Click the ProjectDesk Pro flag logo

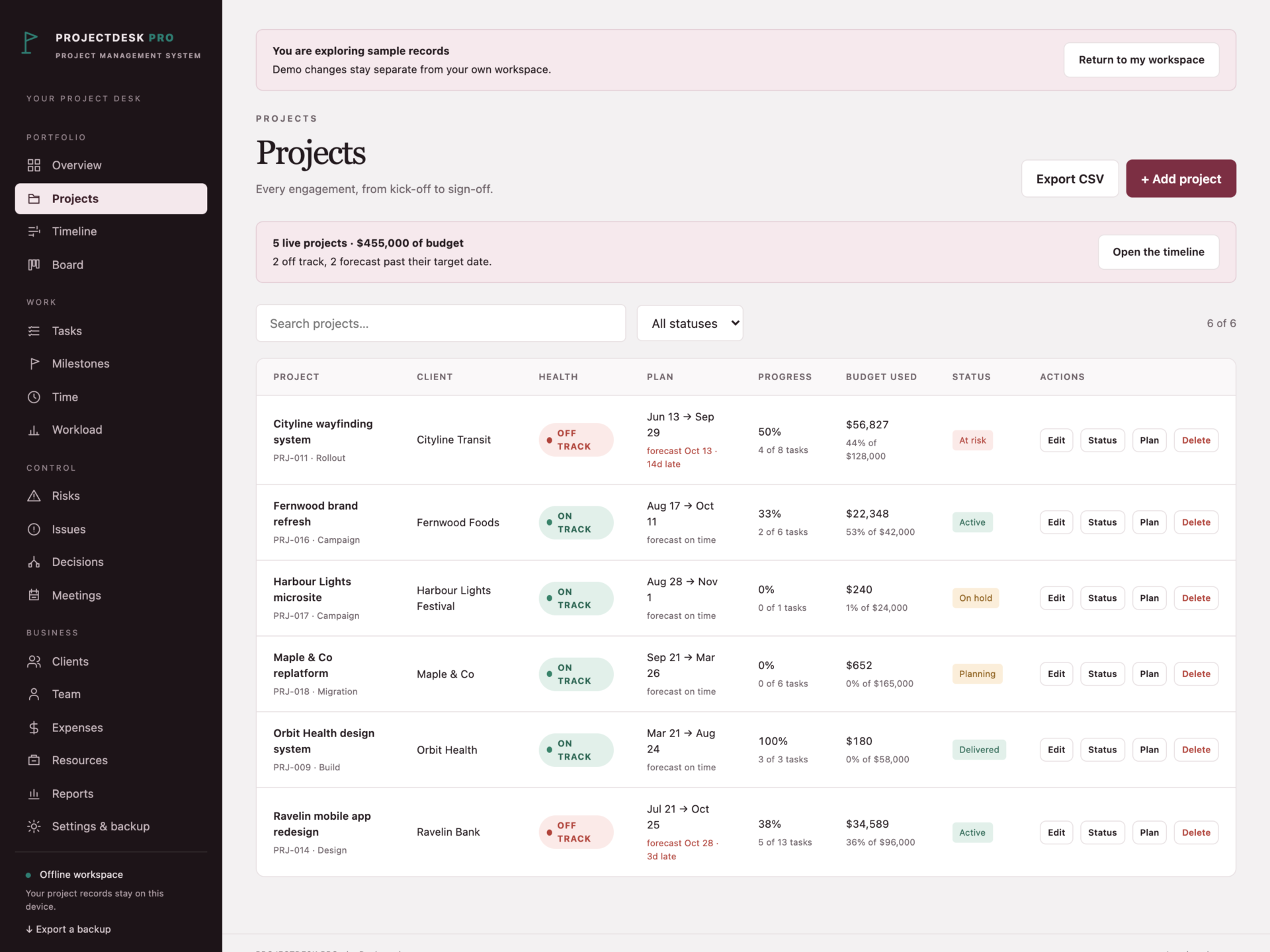(30, 43)
